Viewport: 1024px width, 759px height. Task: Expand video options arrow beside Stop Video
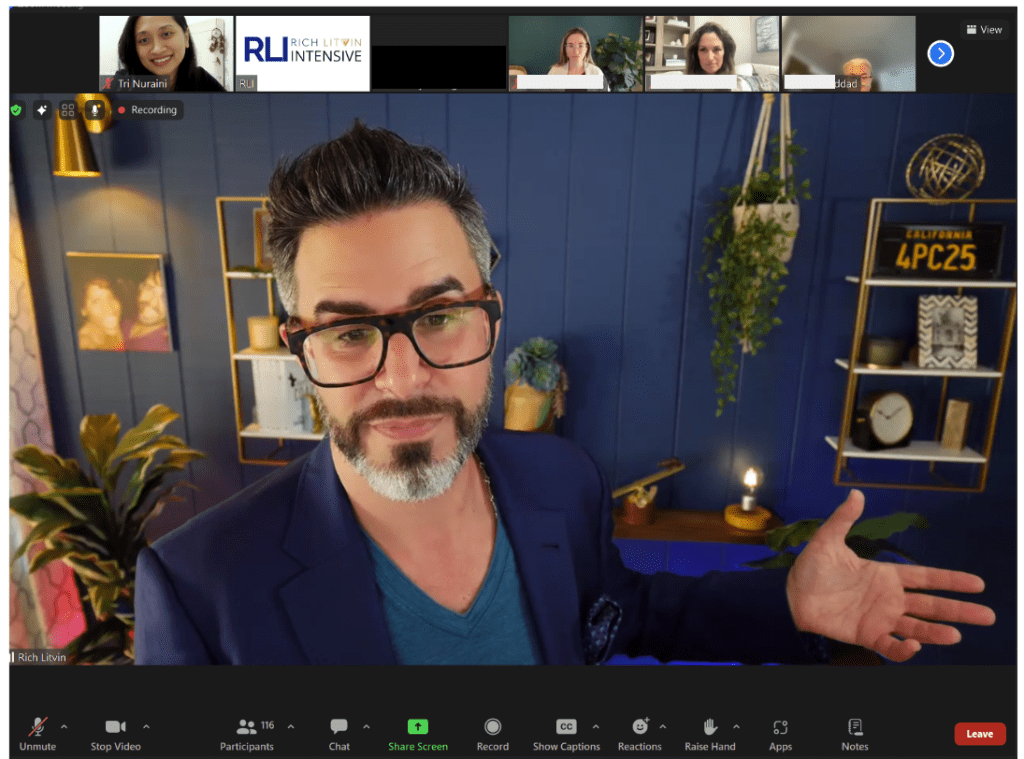tap(146, 726)
